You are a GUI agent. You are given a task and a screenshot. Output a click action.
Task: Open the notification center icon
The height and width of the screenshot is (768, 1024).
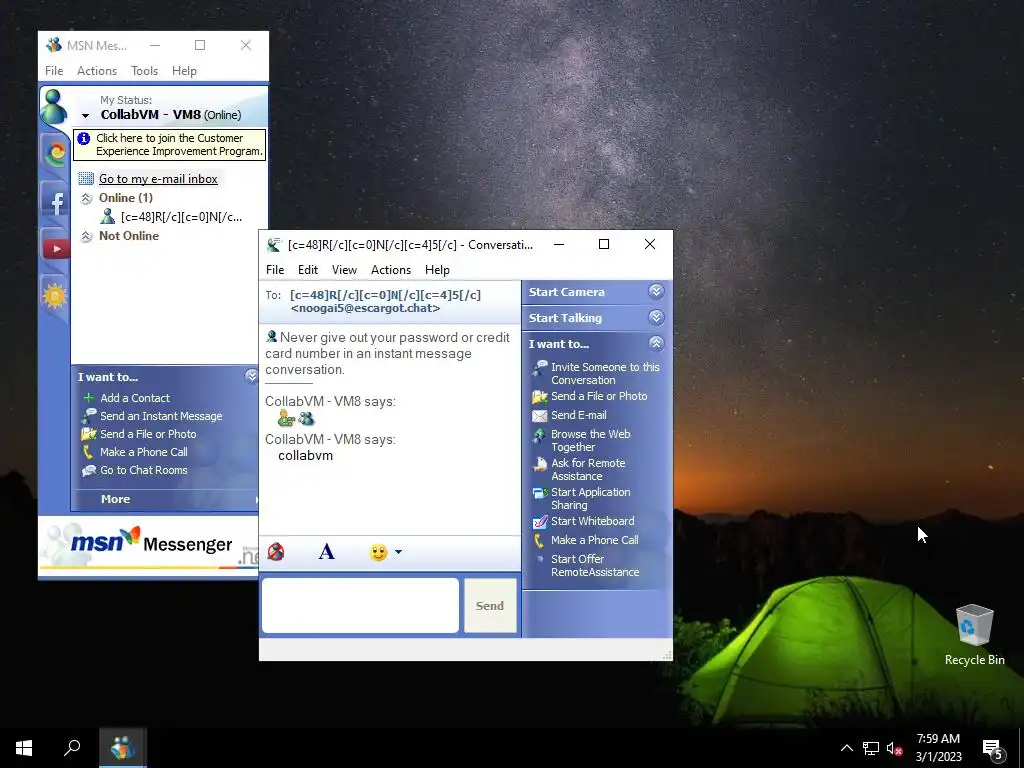coord(993,748)
